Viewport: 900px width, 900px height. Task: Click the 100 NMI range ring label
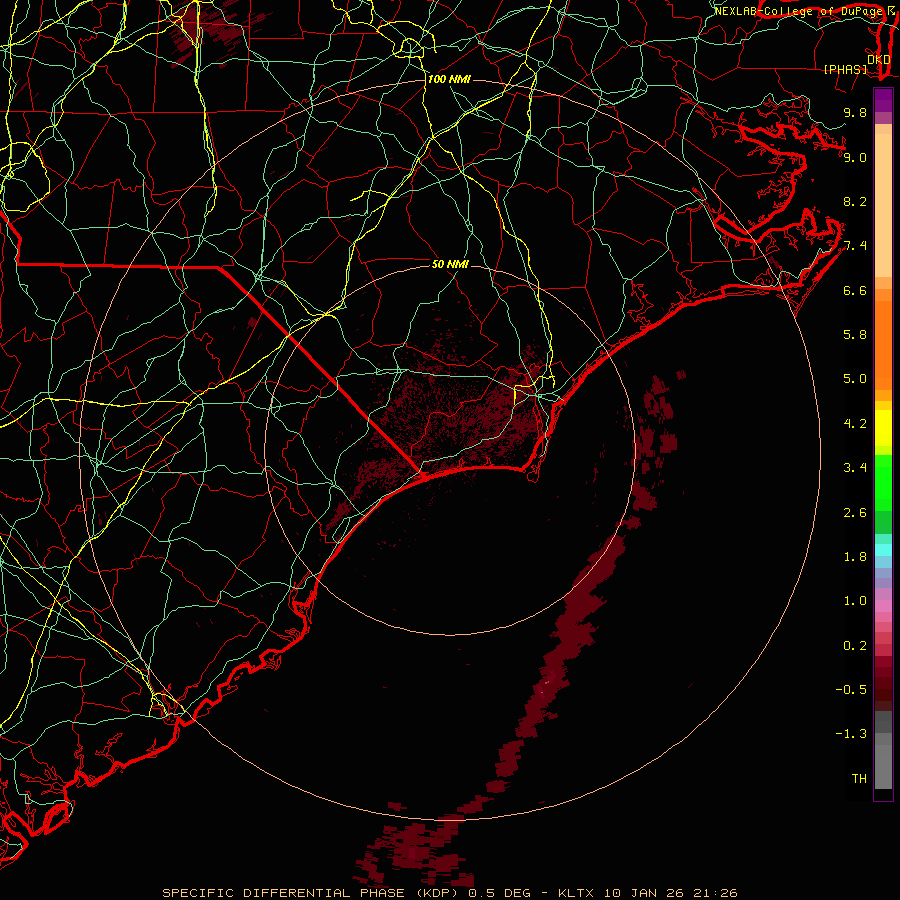point(449,79)
